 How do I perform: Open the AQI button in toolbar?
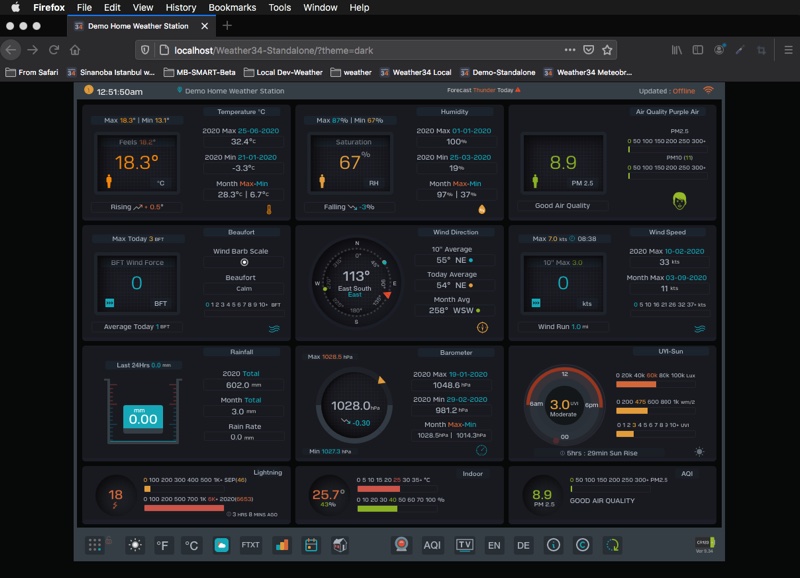pos(432,545)
